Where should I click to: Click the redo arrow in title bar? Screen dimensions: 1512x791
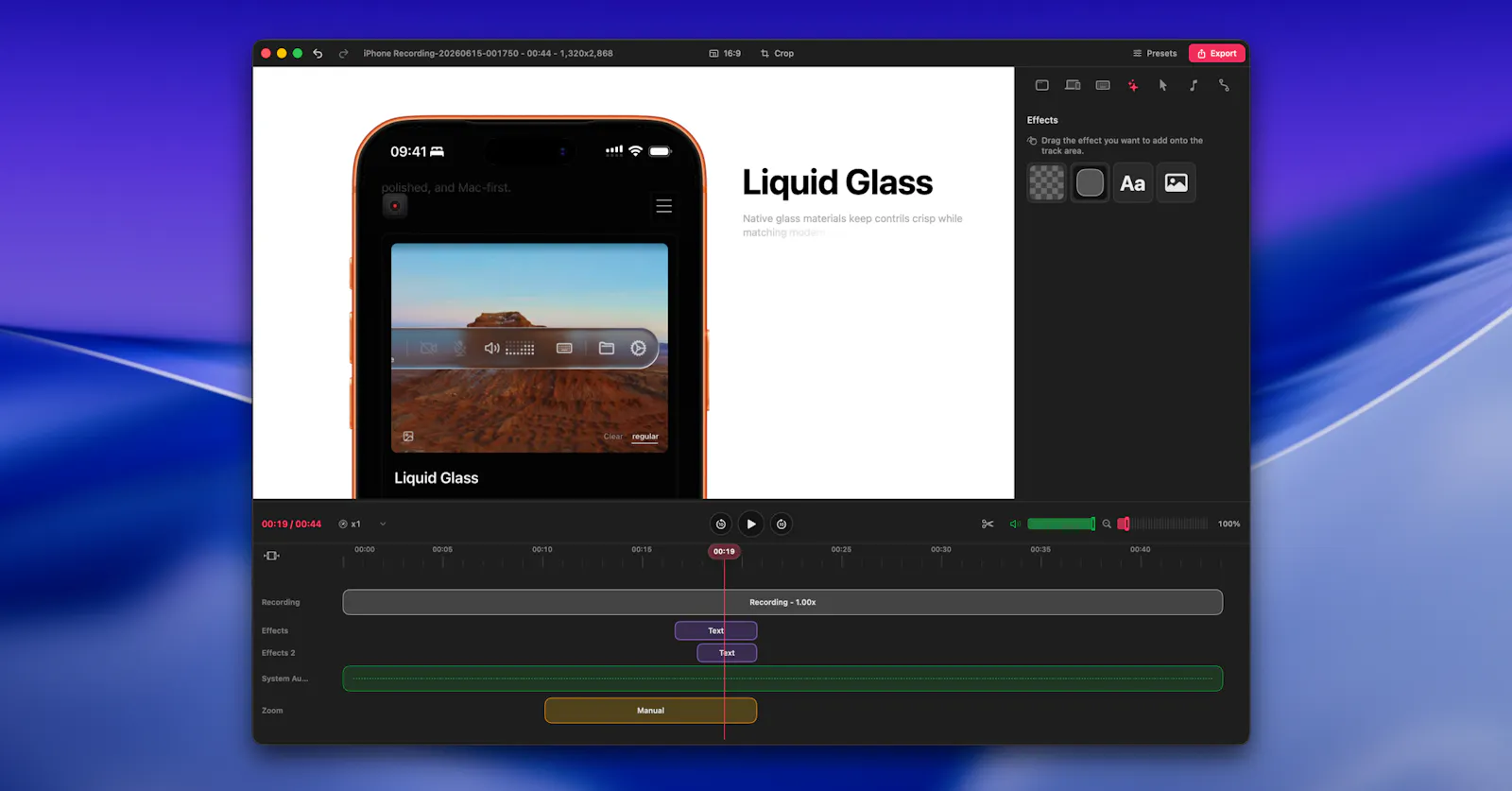(x=344, y=54)
